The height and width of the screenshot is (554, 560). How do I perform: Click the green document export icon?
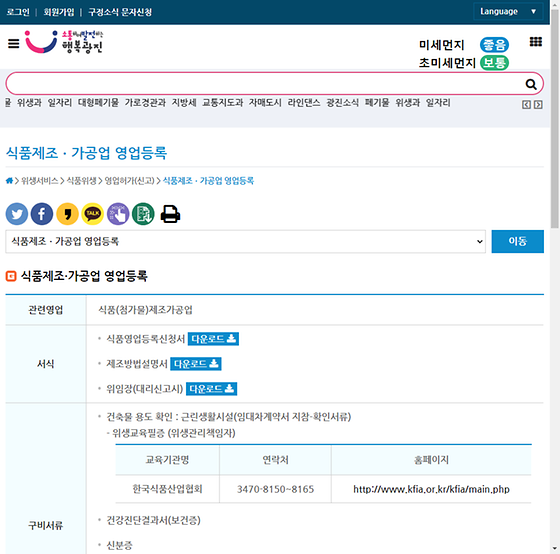click(143, 214)
